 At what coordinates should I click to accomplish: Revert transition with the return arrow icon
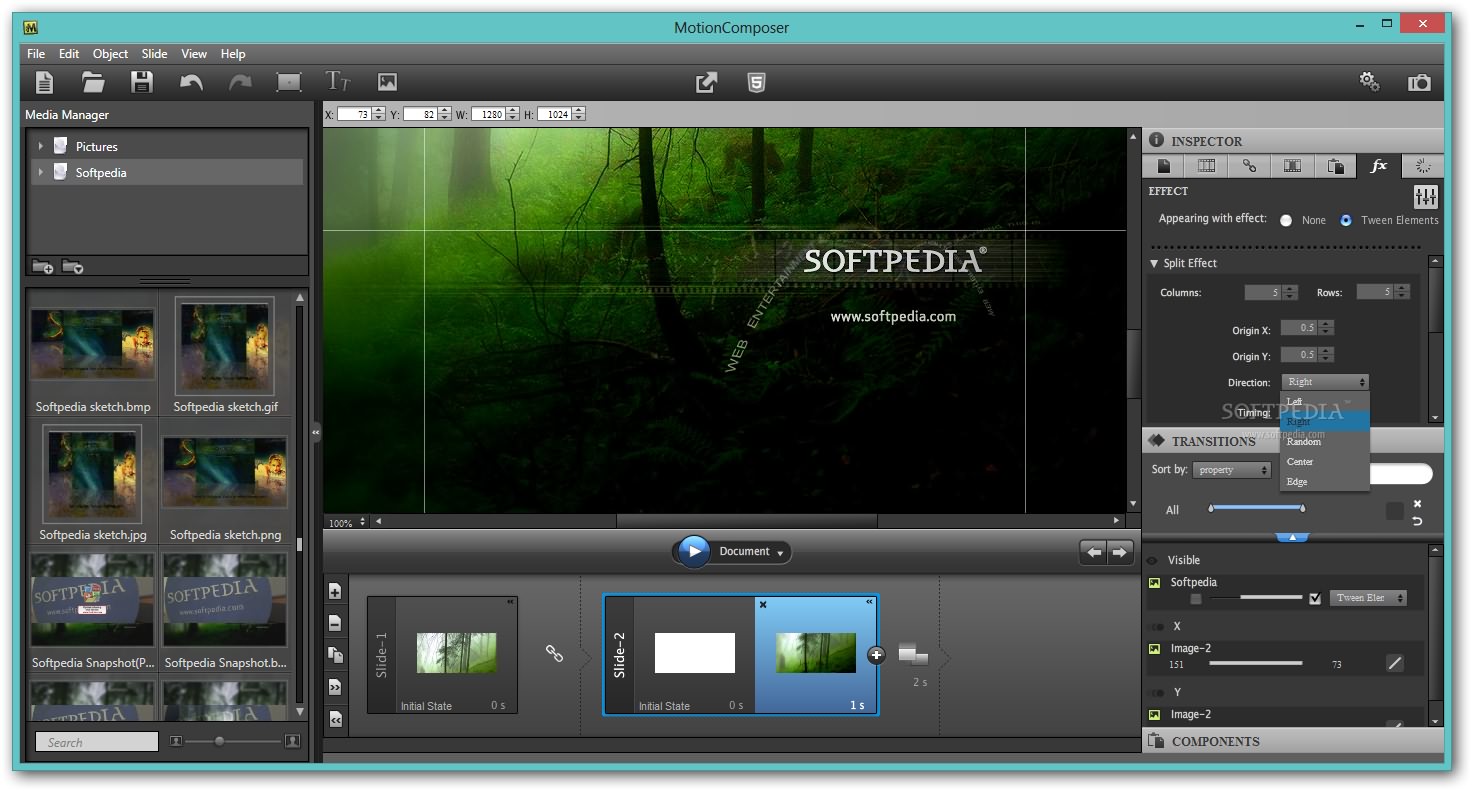click(1417, 521)
